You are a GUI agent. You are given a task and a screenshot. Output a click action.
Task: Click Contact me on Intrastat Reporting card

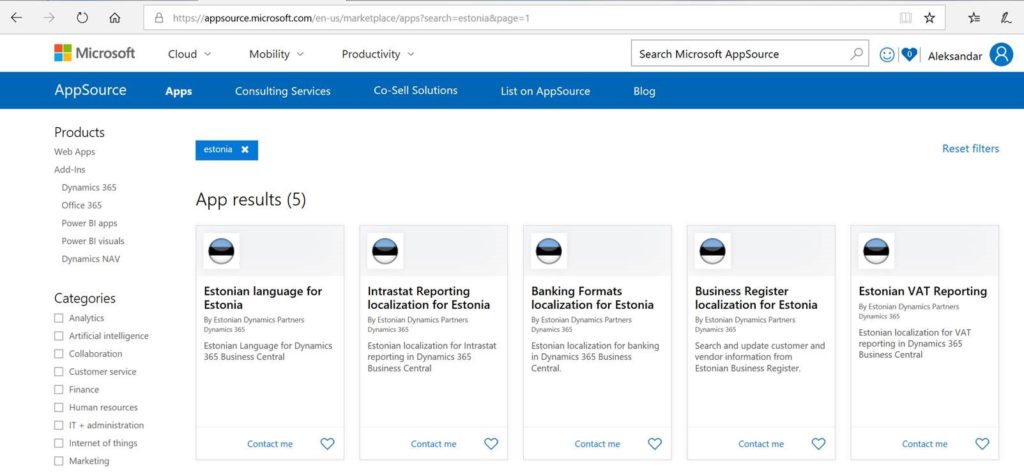(434, 444)
